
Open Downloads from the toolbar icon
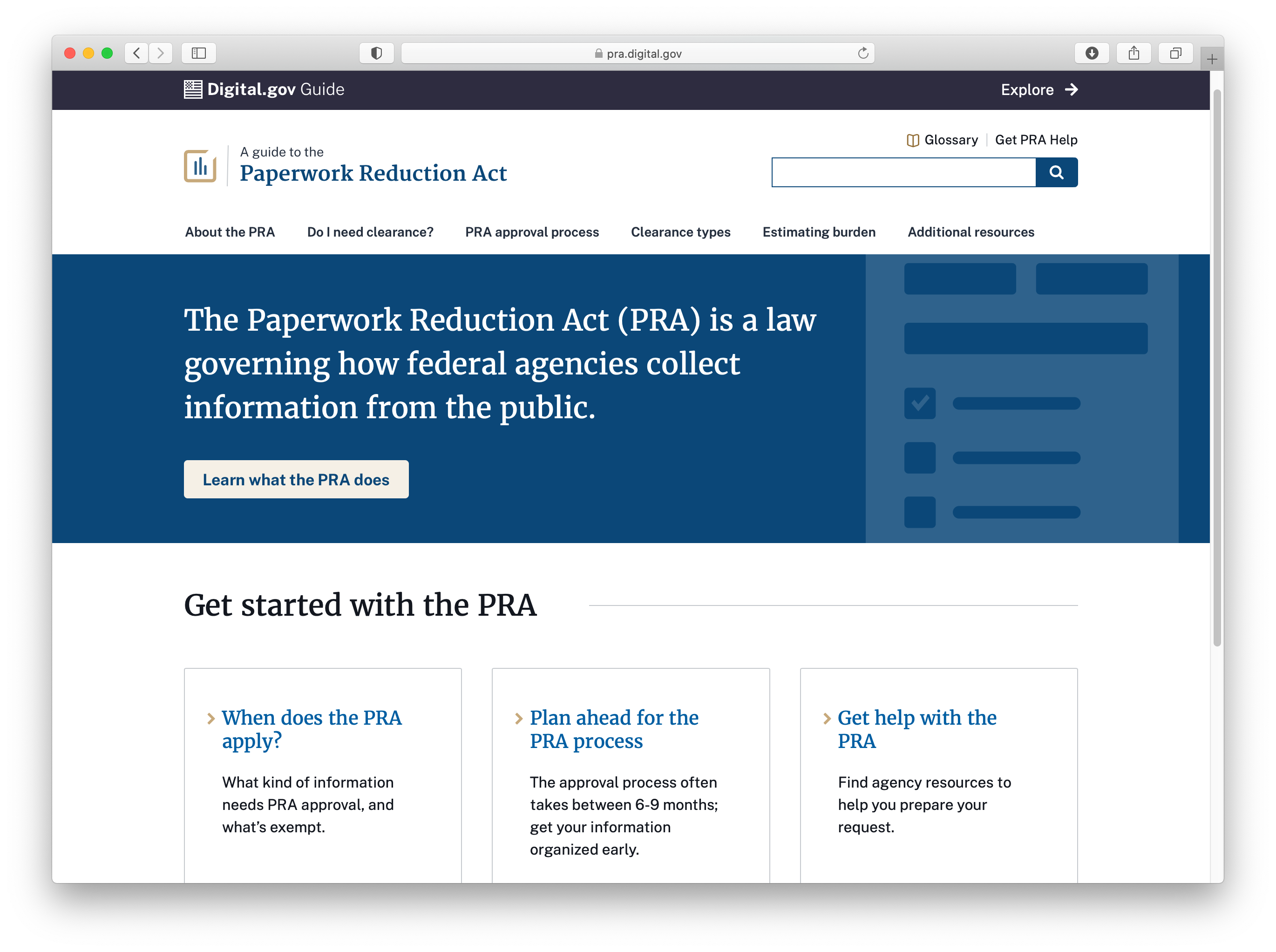1092,53
